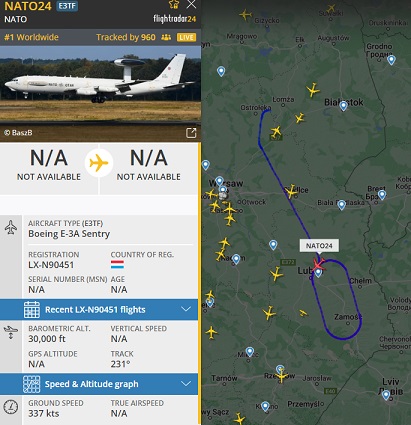Open aircraft photo in external link icon
This screenshot has height=425, width=411.
click(191, 133)
